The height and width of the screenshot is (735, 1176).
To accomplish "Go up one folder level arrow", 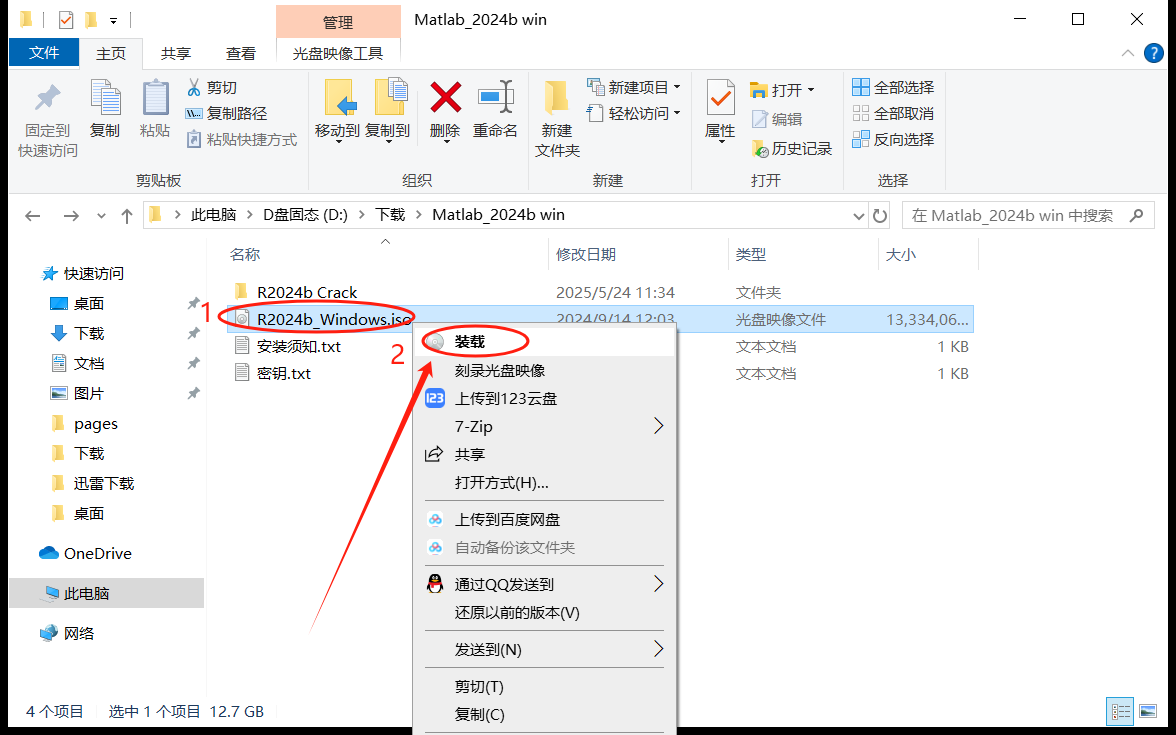I will click(x=127, y=216).
